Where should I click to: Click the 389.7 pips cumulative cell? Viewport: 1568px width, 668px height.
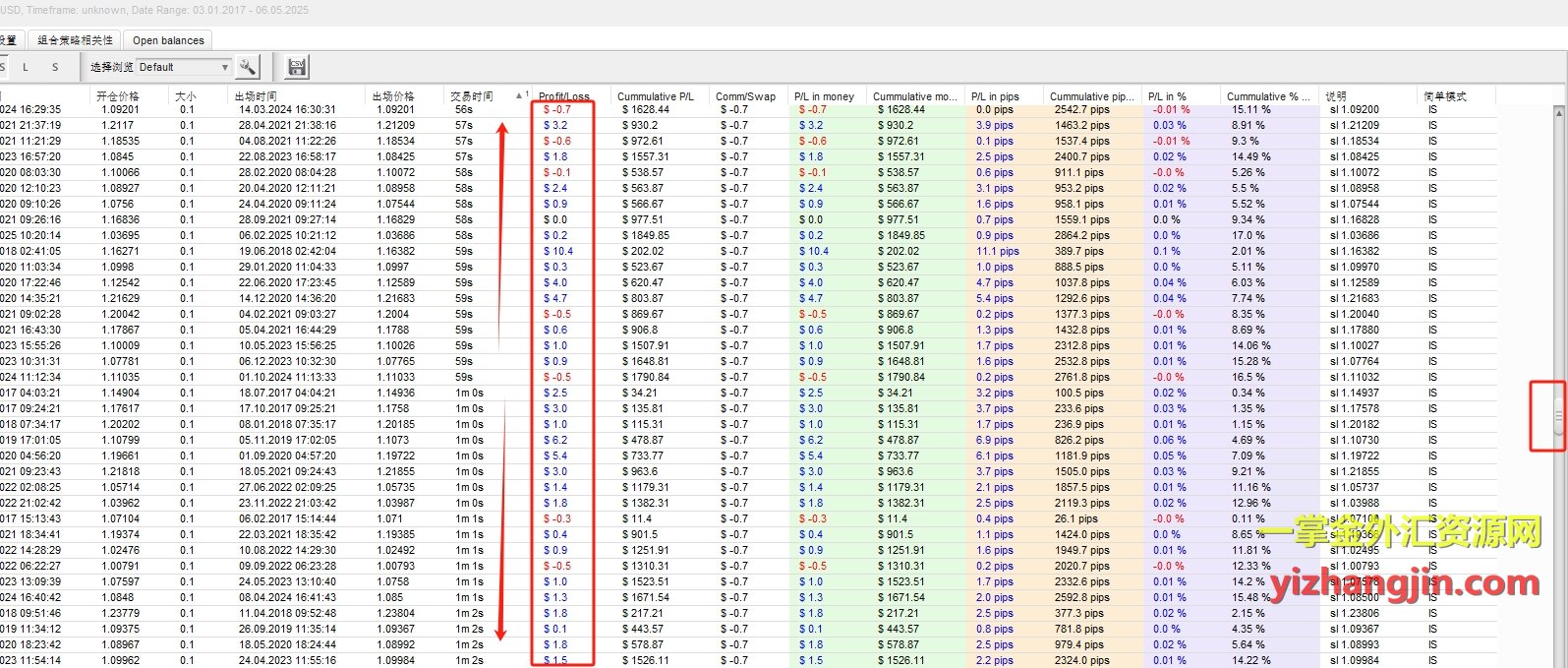coord(1079,251)
